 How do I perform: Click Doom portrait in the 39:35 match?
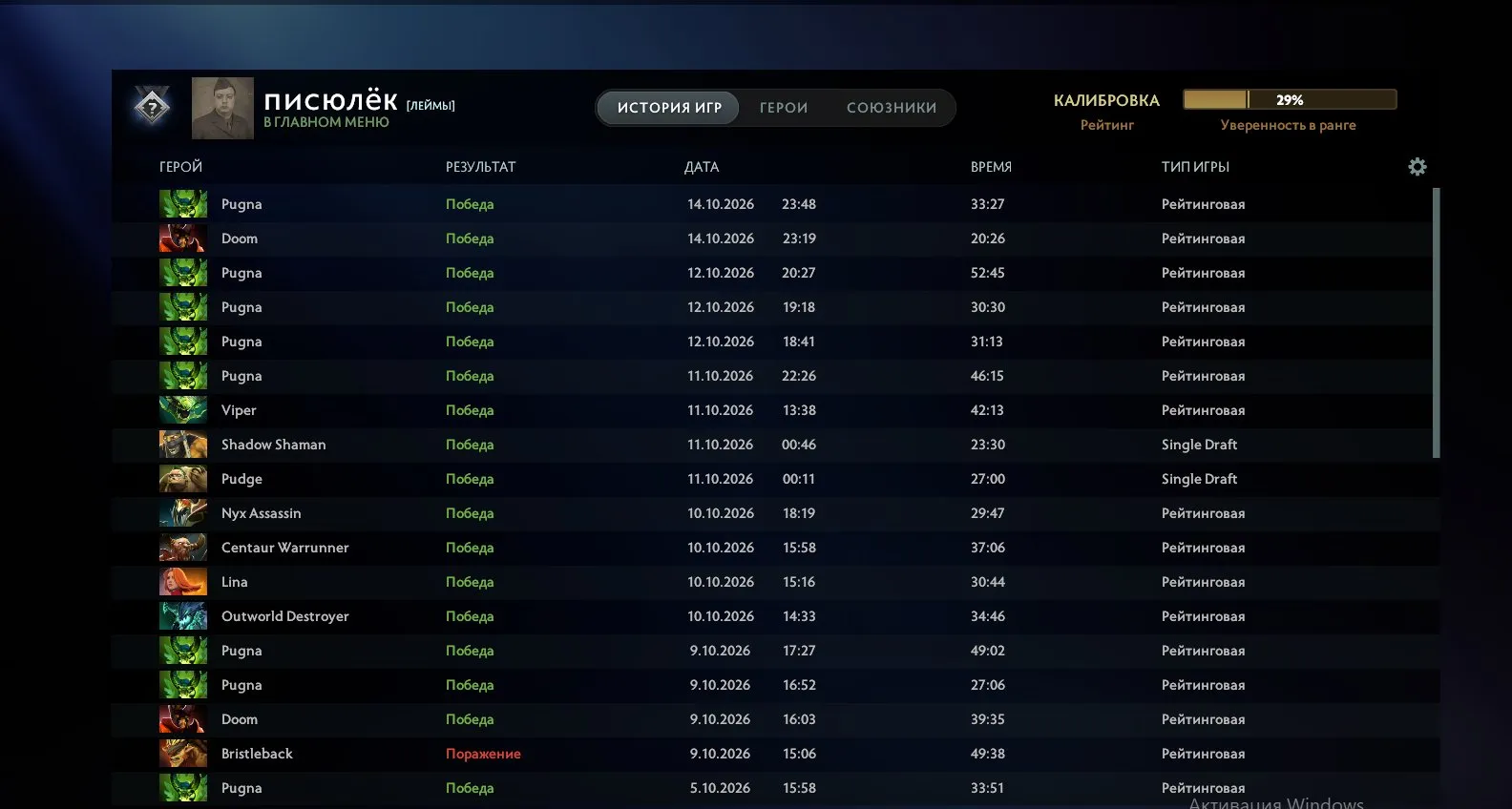click(x=183, y=719)
